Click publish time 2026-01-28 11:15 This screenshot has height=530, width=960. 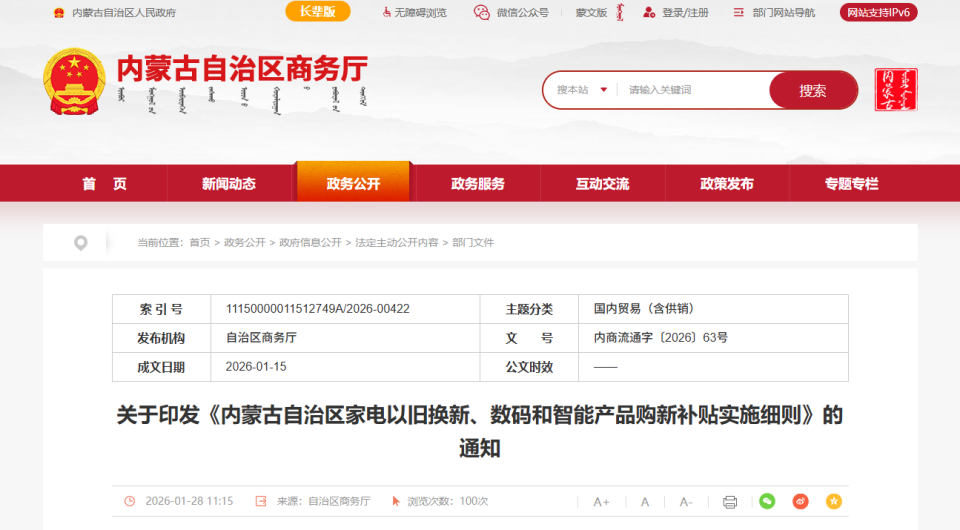[189, 501]
